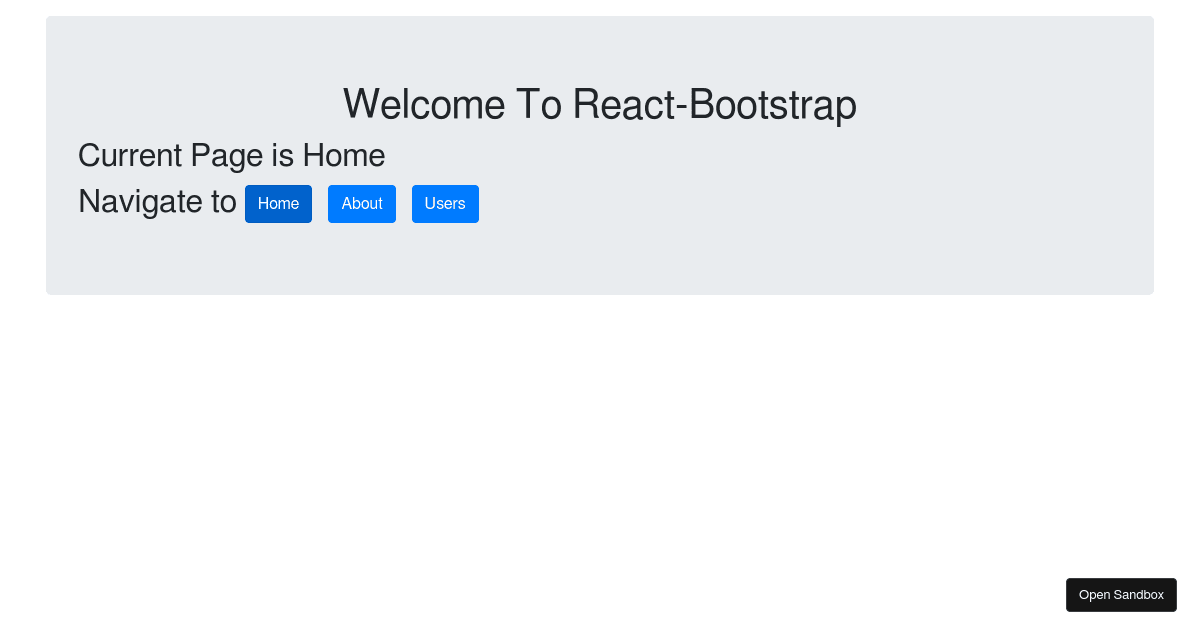Click the Welcome To React-Bootstrap heading
Image resolution: width=1200 pixels, height=630 pixels.
click(x=599, y=104)
